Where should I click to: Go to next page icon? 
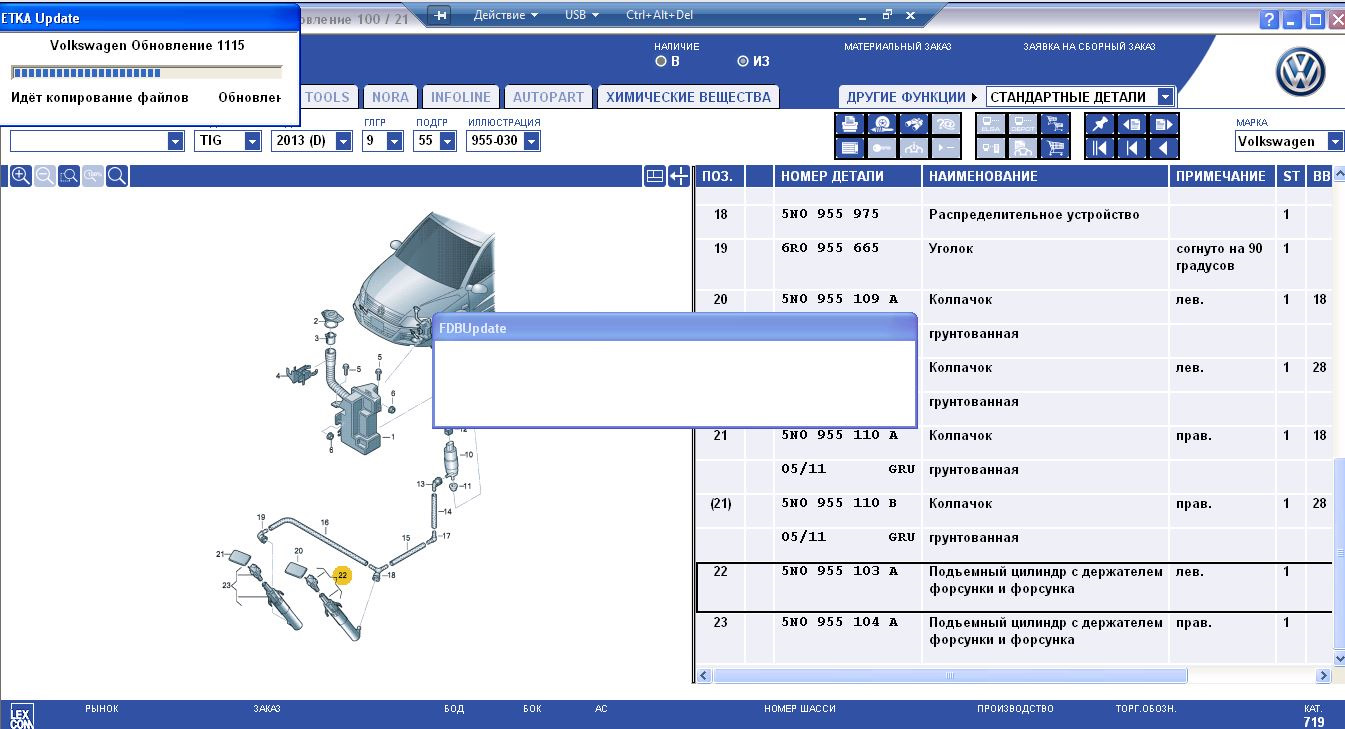pos(1164,124)
